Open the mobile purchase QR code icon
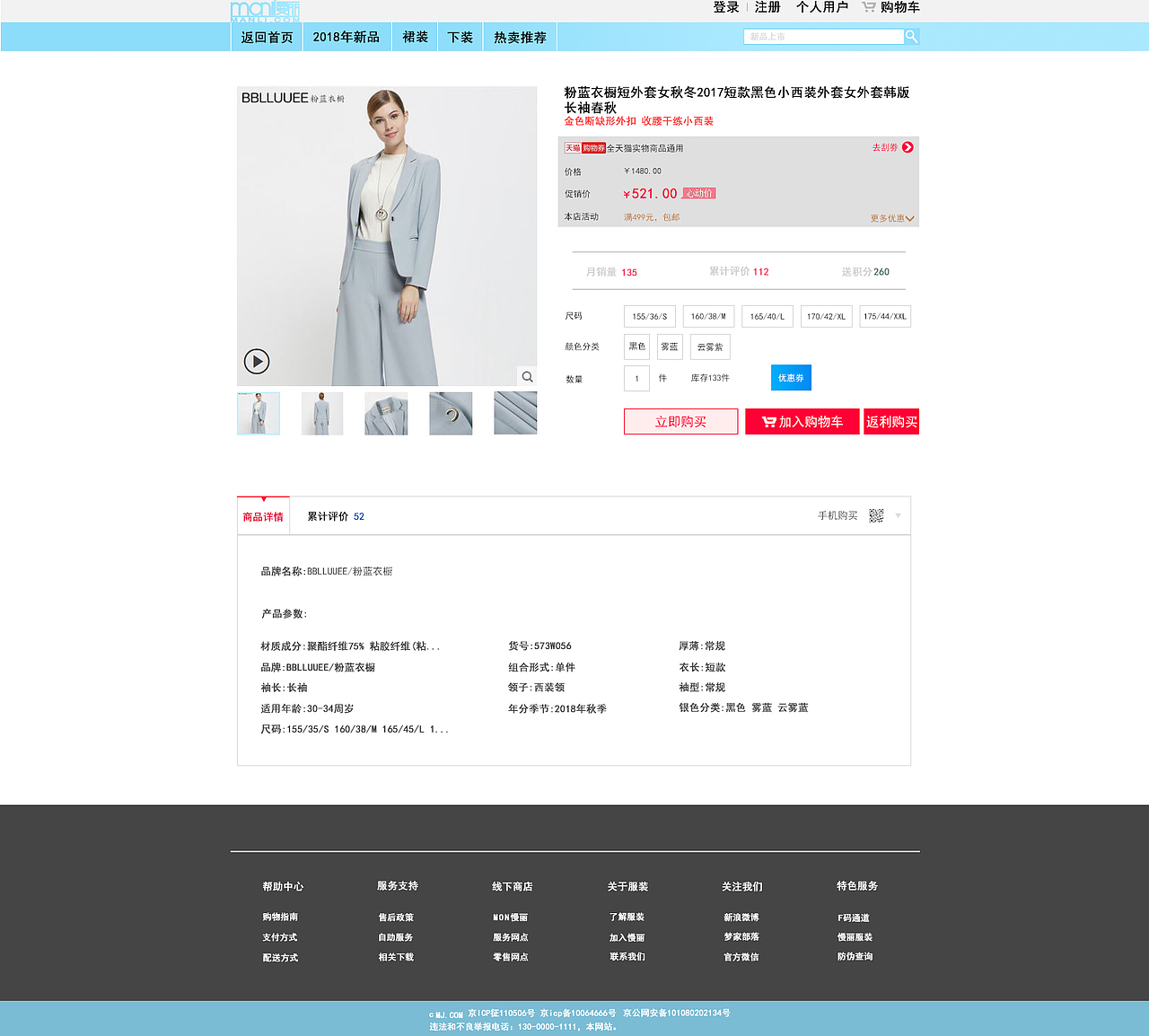This screenshot has height=1036, width=1149. 877,515
